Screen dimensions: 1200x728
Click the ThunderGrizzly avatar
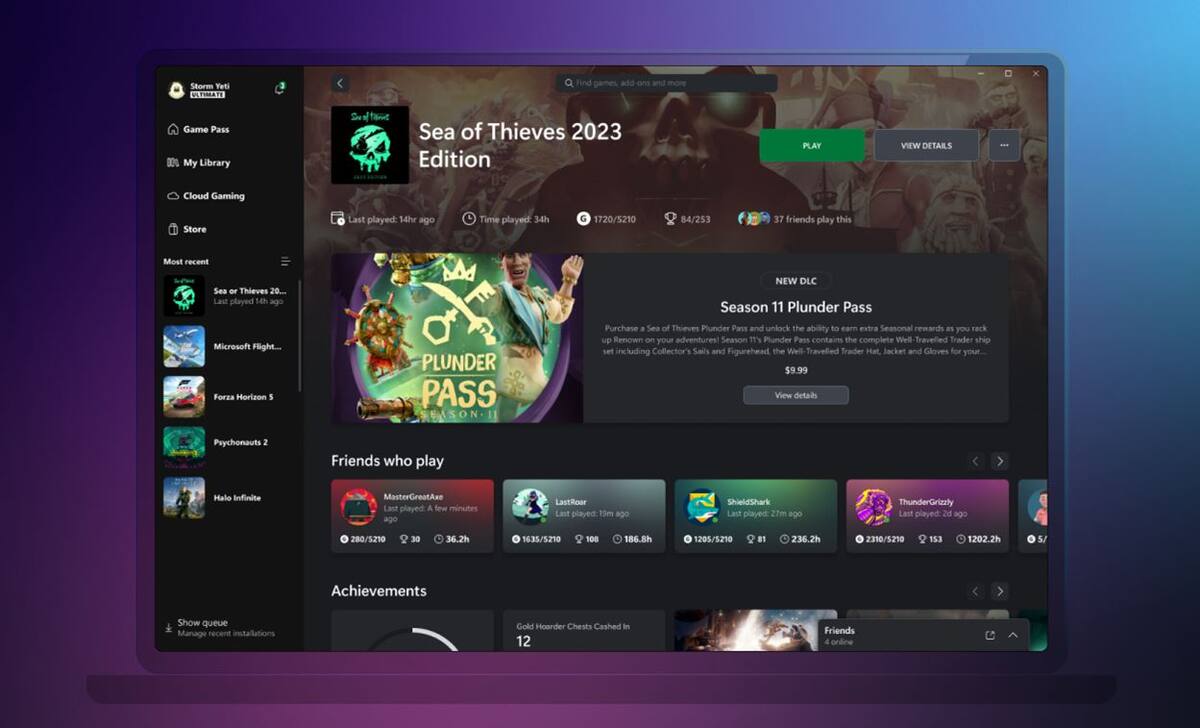click(874, 507)
